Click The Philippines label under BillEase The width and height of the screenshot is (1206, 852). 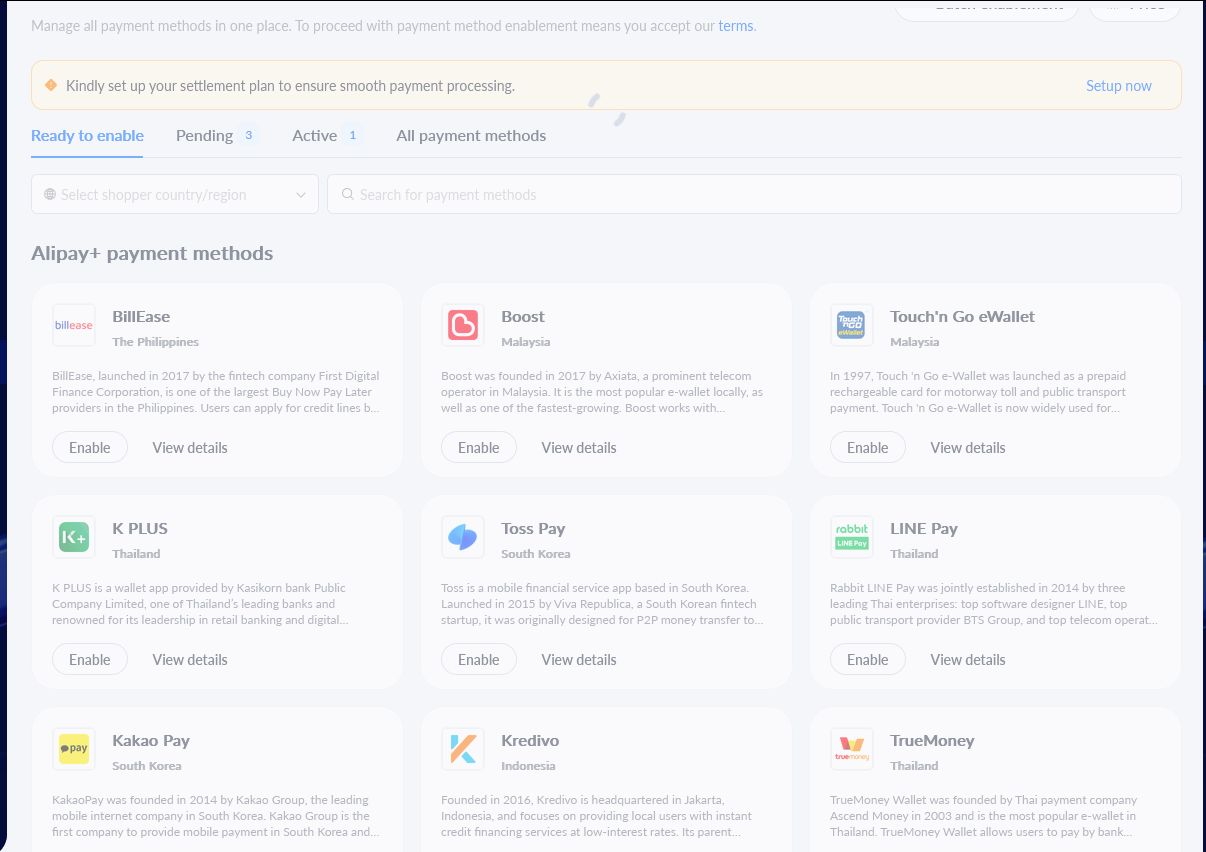pos(155,342)
